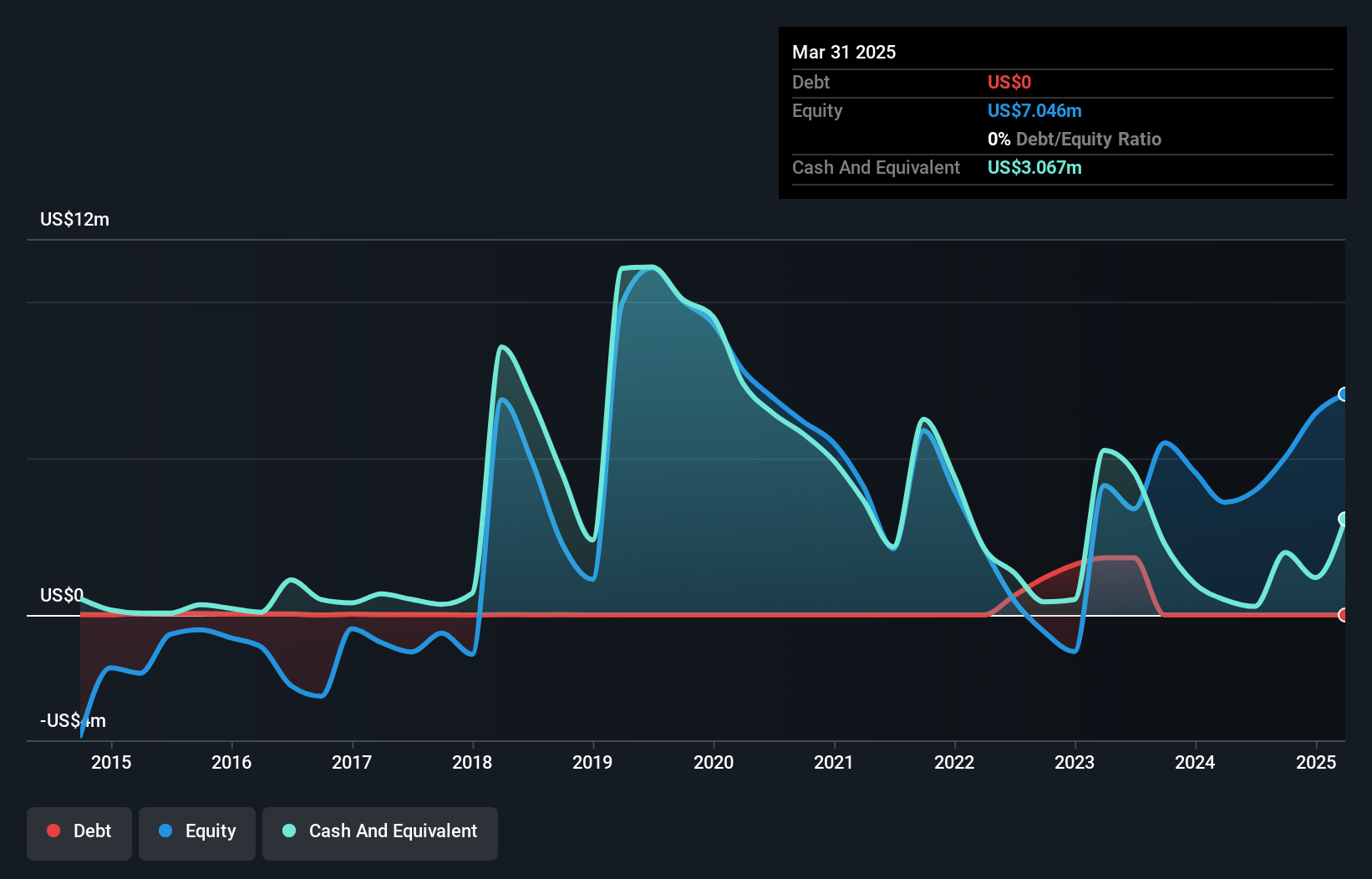1372x879 pixels.
Task: Click the teal Cash endpoint marker
Action: coord(1344,519)
